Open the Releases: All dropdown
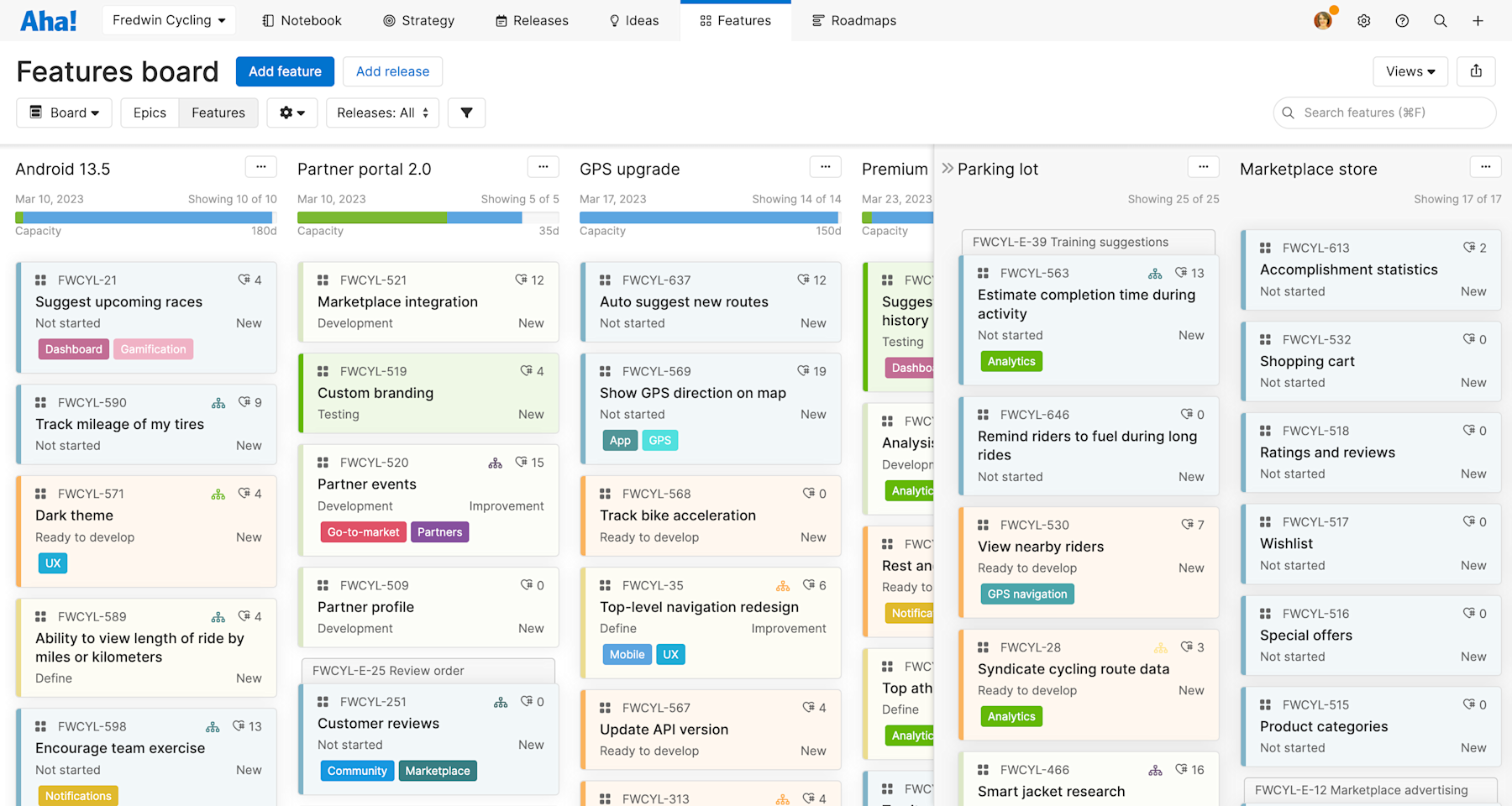 [x=382, y=113]
